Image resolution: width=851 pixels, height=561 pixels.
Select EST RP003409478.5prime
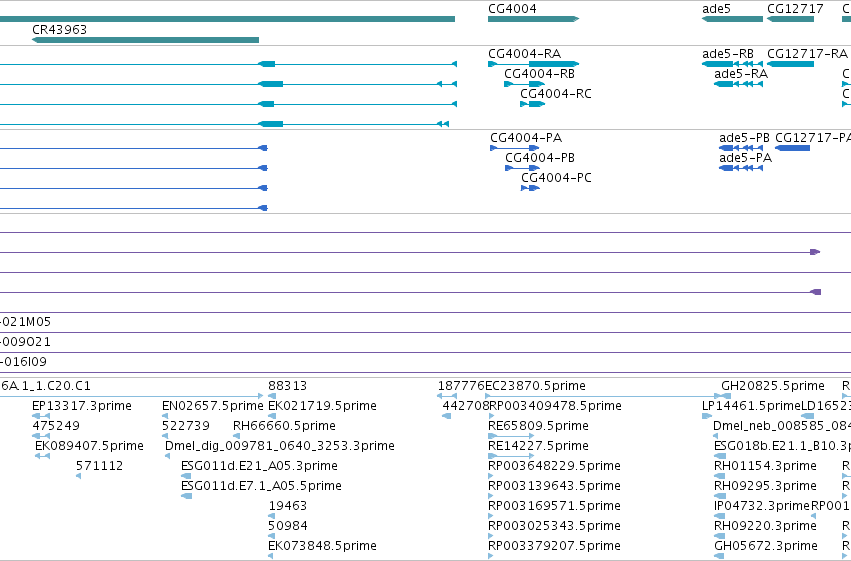click(x=555, y=406)
